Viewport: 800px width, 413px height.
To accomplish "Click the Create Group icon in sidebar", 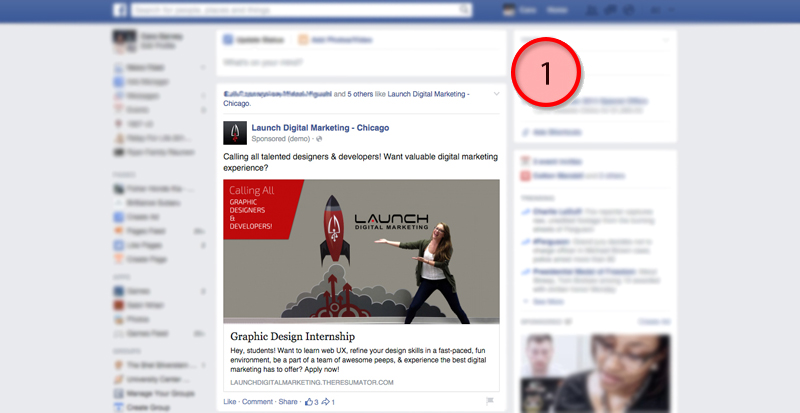I will click(x=119, y=407).
